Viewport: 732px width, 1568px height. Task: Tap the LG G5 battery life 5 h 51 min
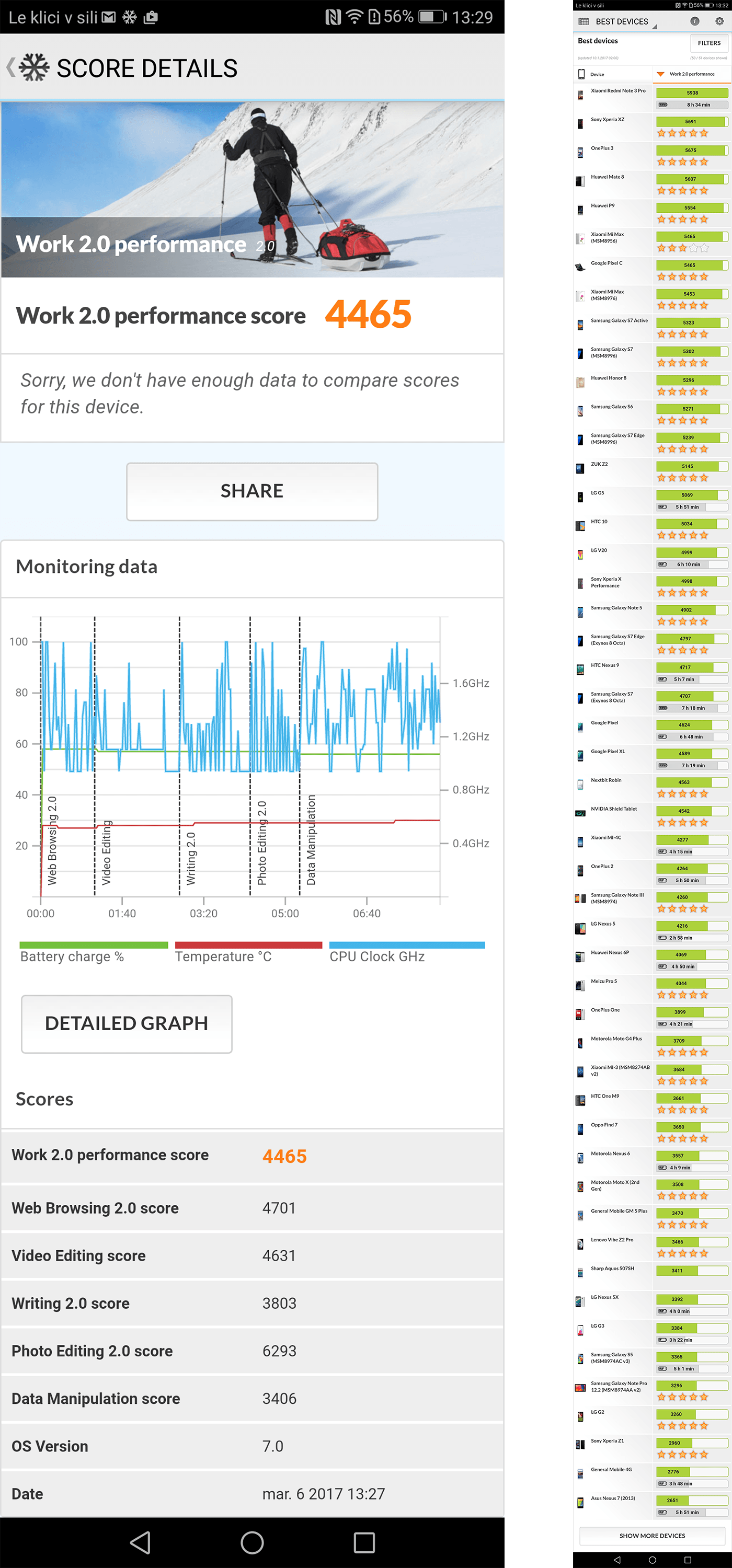[x=692, y=507]
